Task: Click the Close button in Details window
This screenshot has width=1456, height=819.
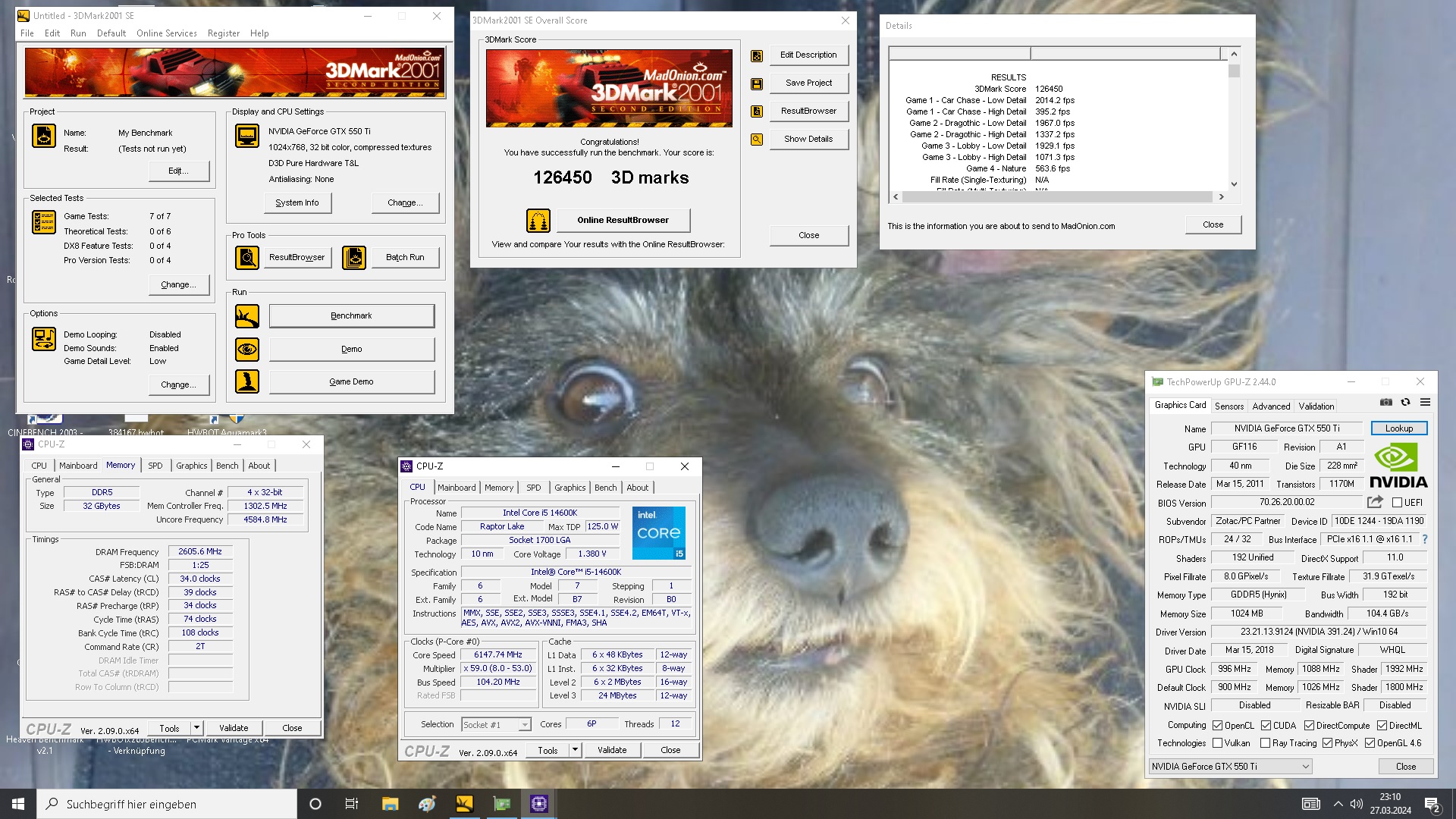Action: 1213,224
